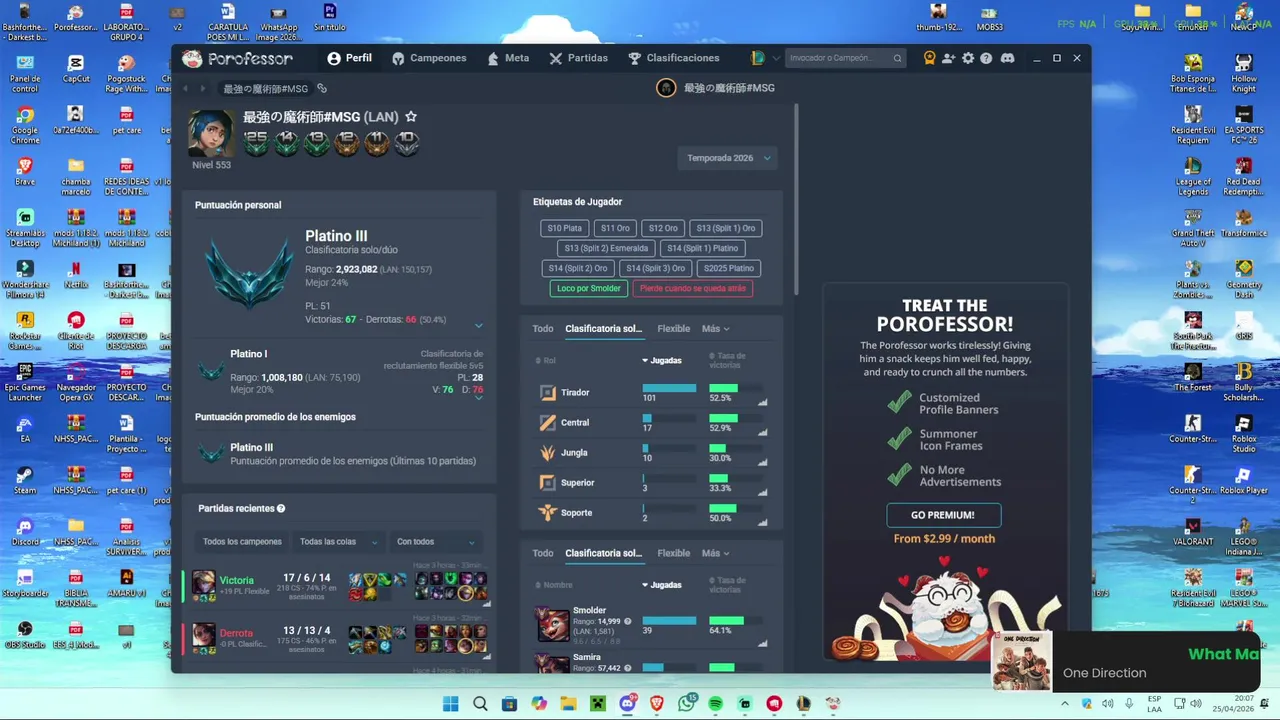Click the S2025 Platino tag

pyautogui.click(x=728, y=268)
